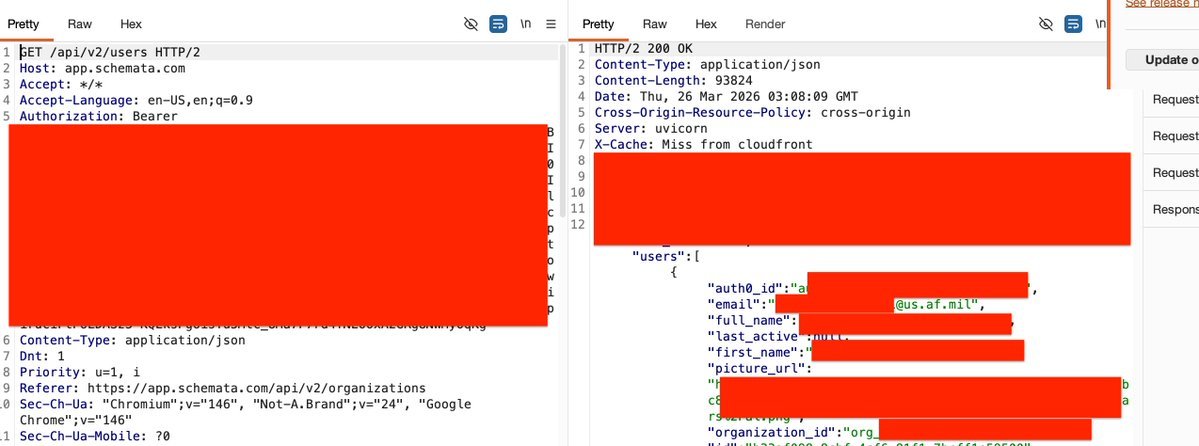Image resolution: width=1199 pixels, height=446 pixels.
Task: Toggle hide non-printable characters in response pane
Action: point(1046,24)
